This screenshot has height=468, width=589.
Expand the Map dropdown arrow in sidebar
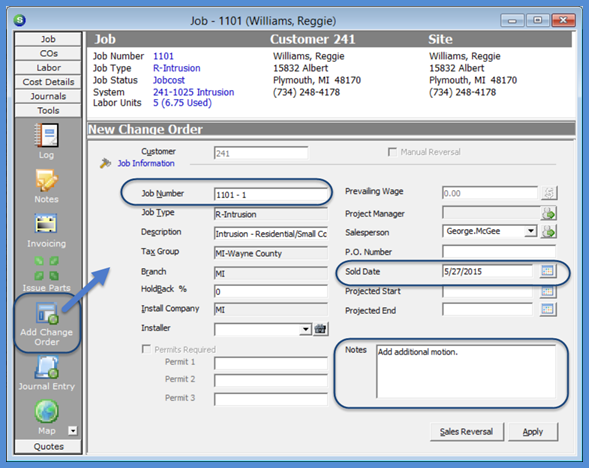(72, 430)
